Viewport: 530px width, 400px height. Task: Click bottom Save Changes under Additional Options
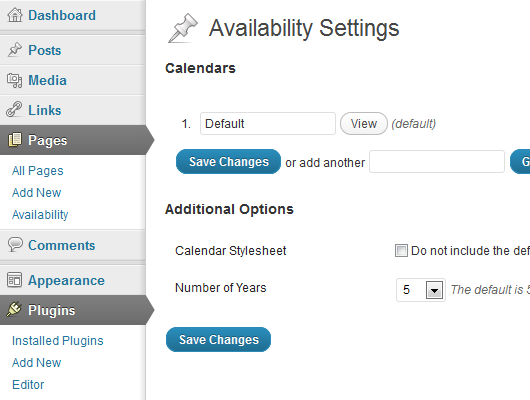[x=218, y=339]
